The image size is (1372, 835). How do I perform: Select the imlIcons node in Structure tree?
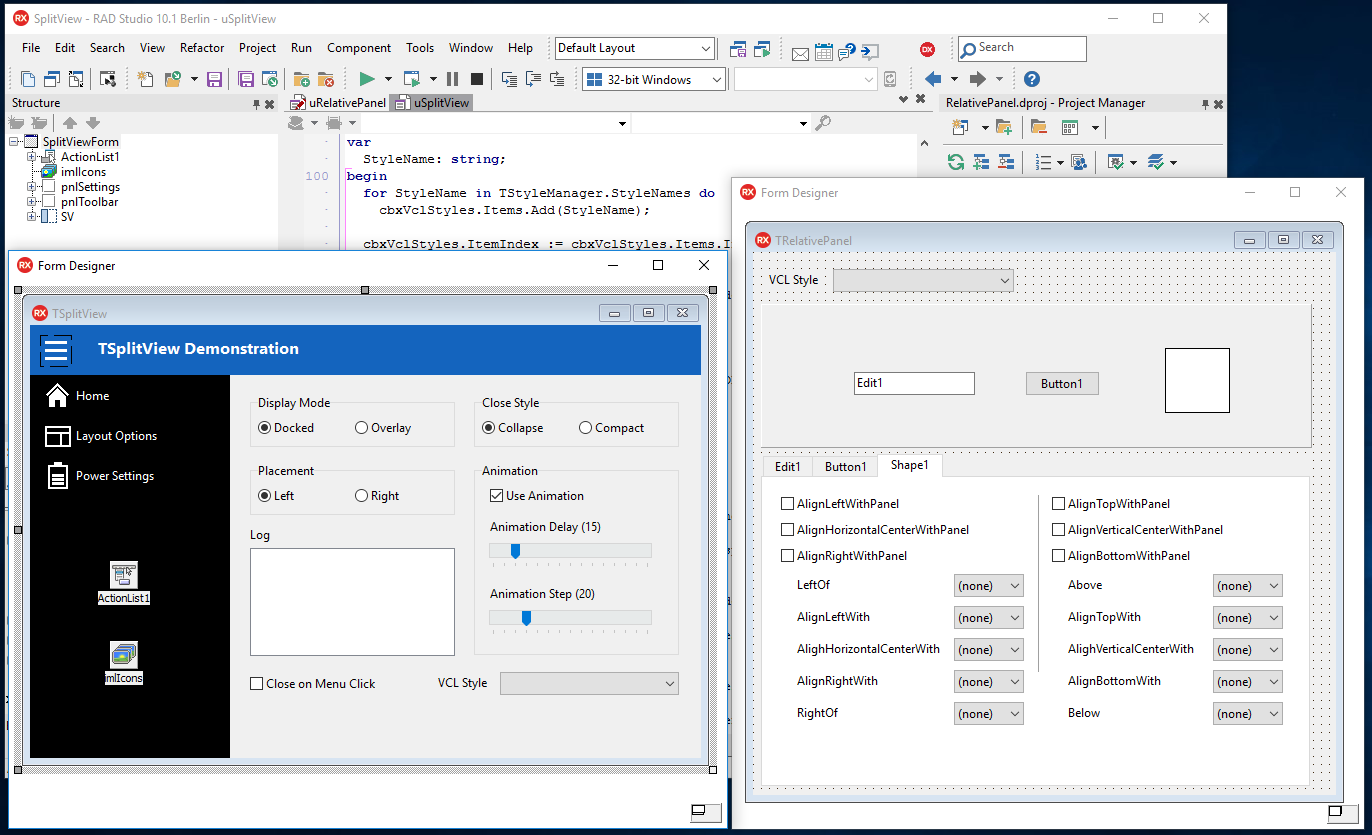pyautogui.click(x=83, y=172)
